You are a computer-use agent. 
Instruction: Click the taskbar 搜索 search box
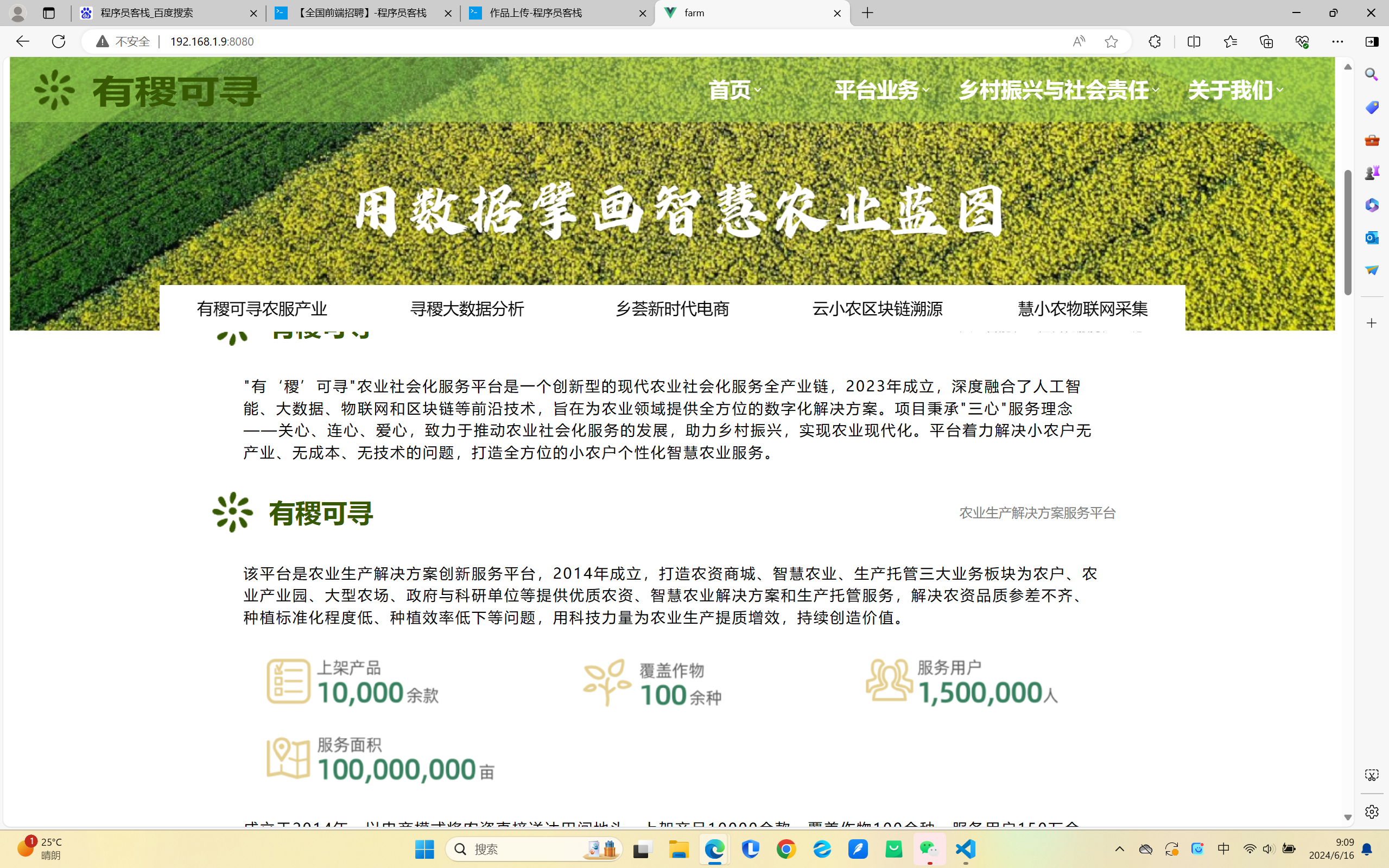pyautogui.click(x=534, y=849)
